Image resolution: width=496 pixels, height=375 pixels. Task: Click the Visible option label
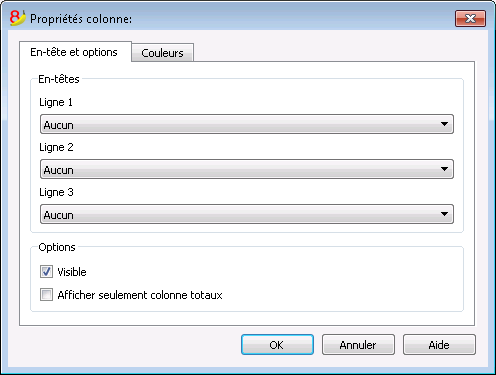click(72, 272)
